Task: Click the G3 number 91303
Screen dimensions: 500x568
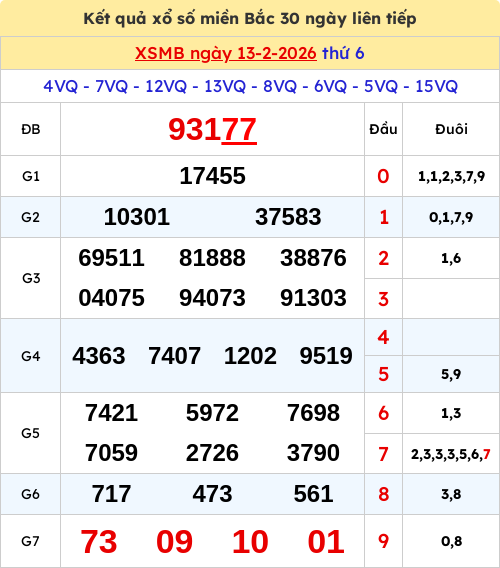Action: 313,298
